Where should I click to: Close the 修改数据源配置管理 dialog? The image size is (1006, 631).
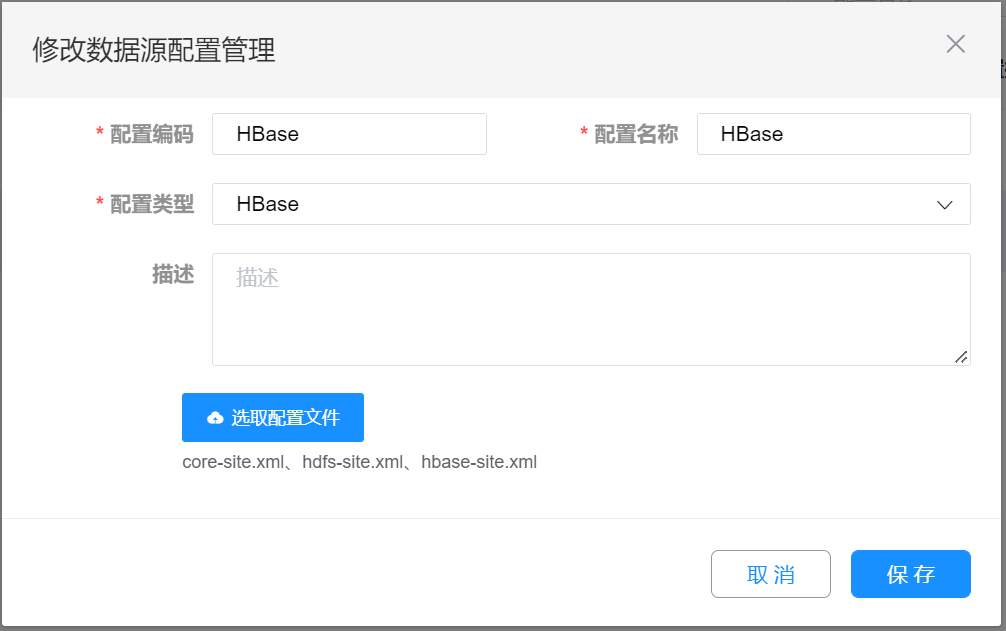tap(955, 44)
